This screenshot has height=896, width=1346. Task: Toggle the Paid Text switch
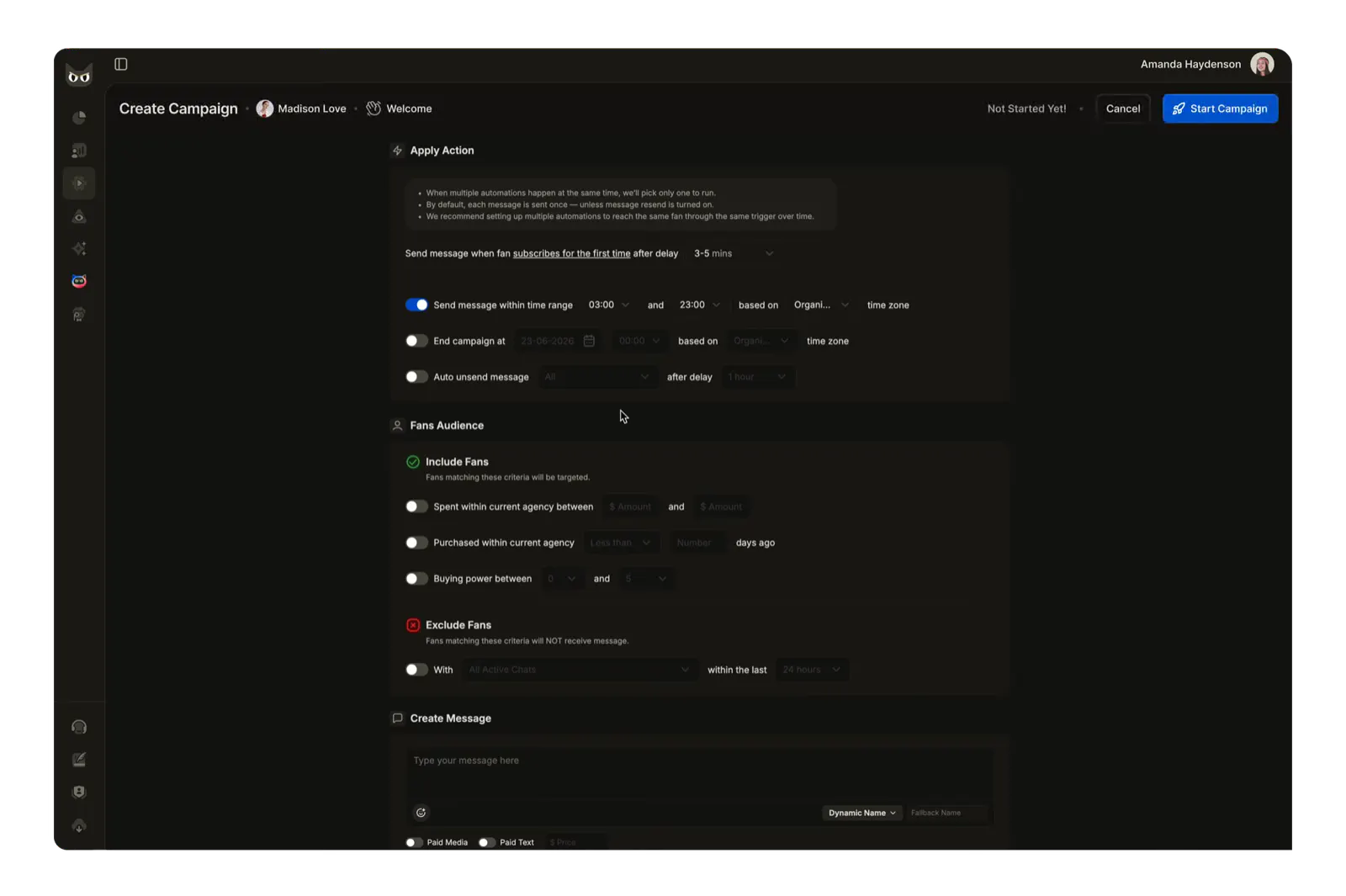click(x=486, y=842)
